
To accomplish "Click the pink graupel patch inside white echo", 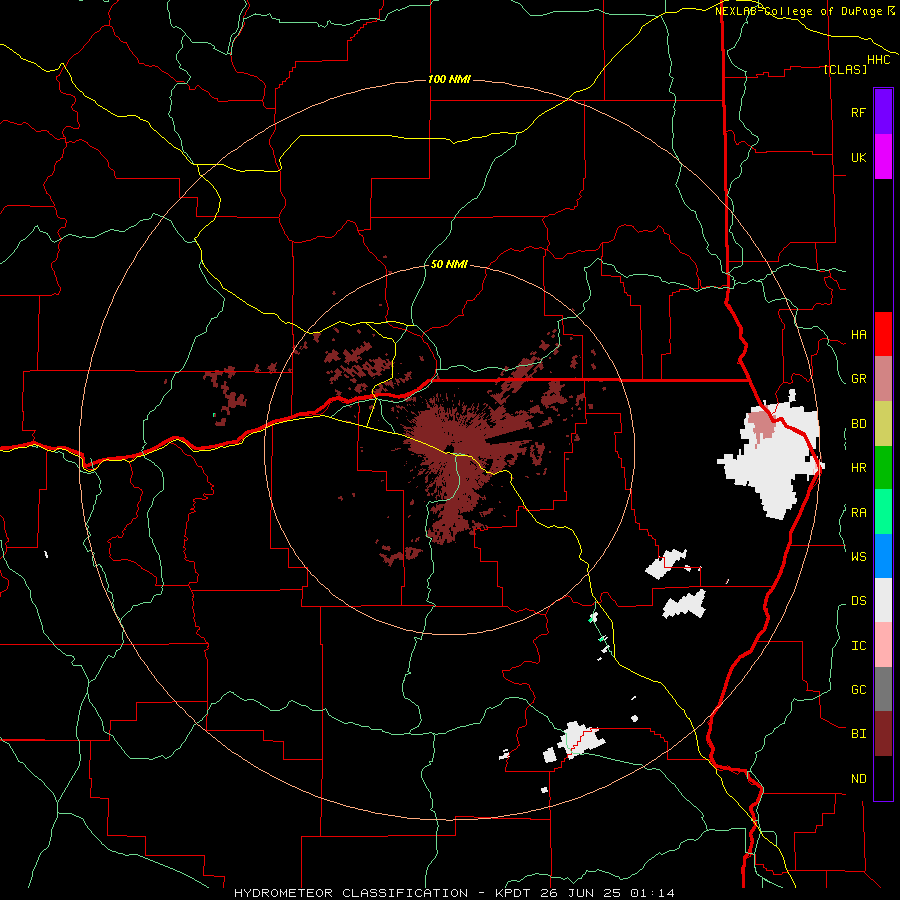I will [x=762, y=424].
